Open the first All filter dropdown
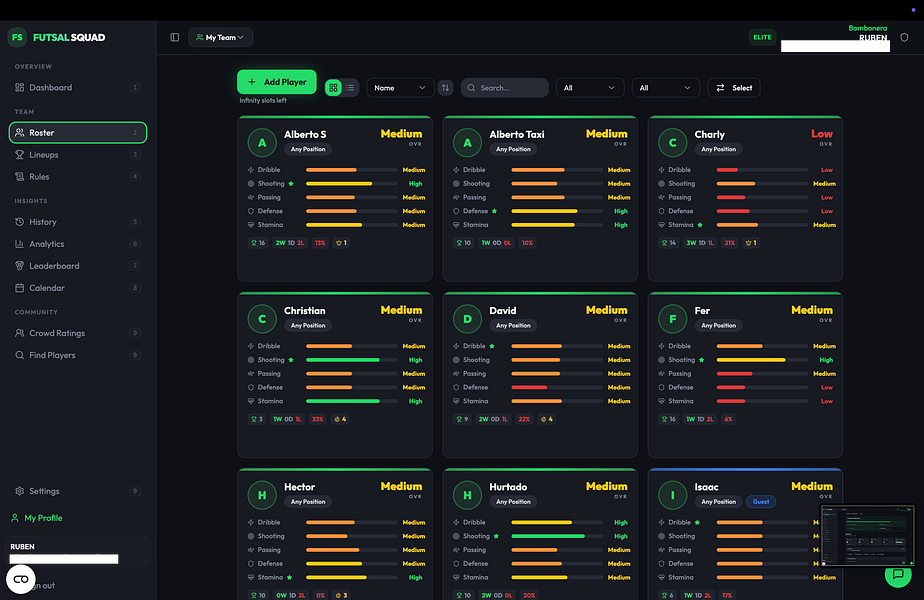 (x=590, y=88)
